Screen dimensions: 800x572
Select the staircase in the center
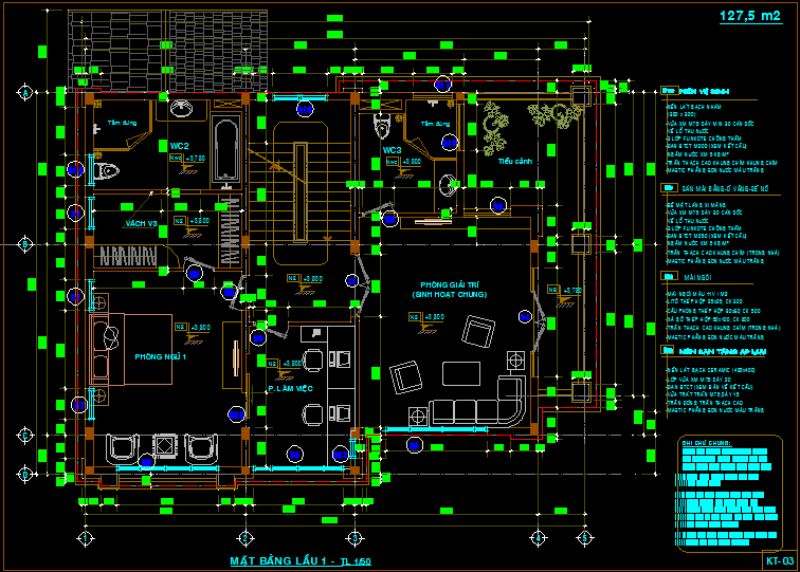pyautogui.click(x=299, y=193)
